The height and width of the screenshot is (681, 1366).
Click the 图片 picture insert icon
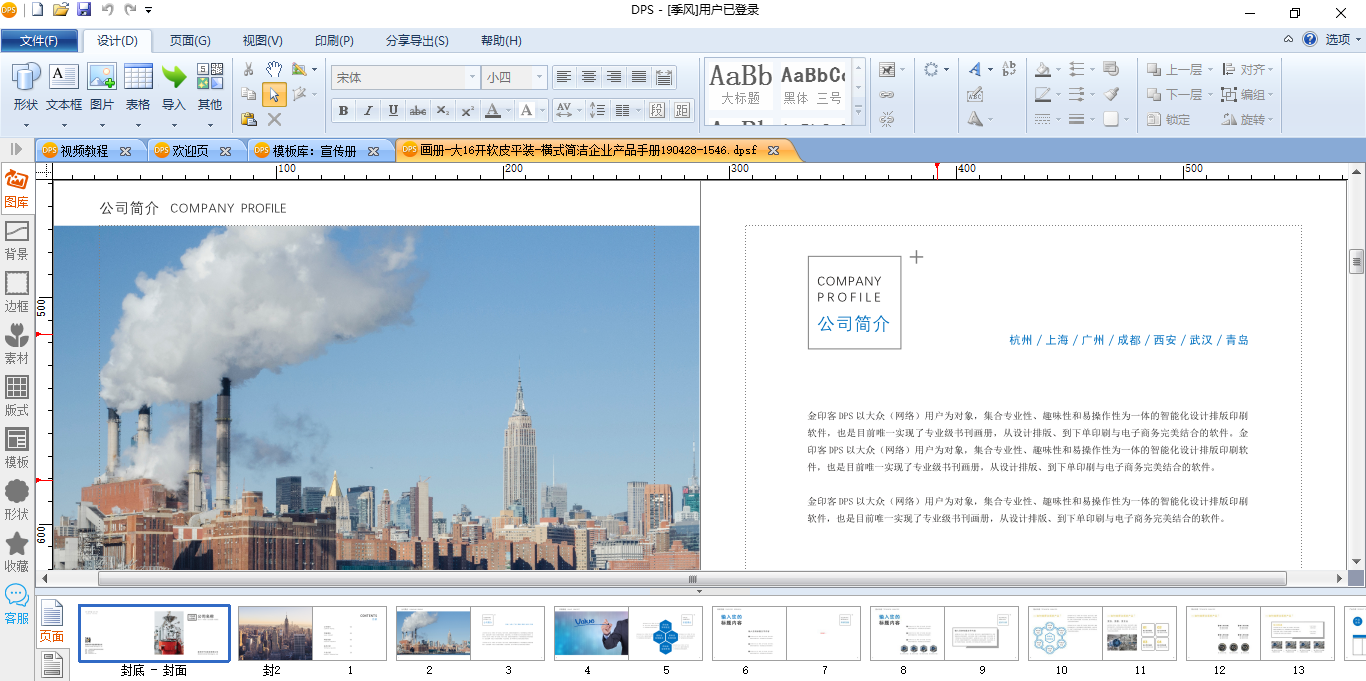coord(102,77)
